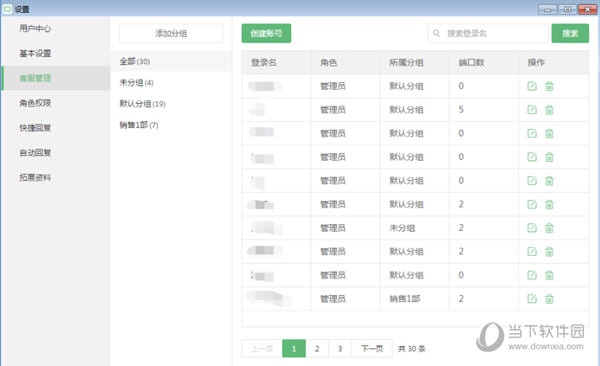Click the magnifier icon in the search box
Viewport: 600px width, 366px height.
click(x=436, y=33)
